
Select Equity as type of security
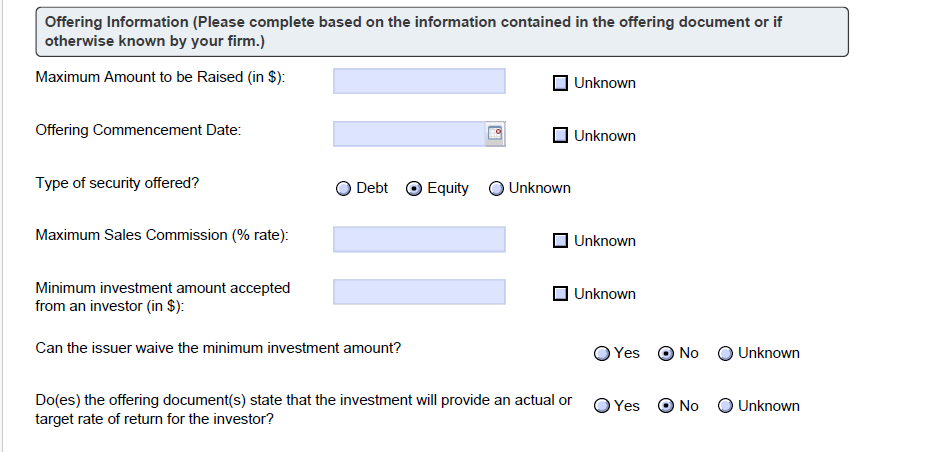[413, 188]
